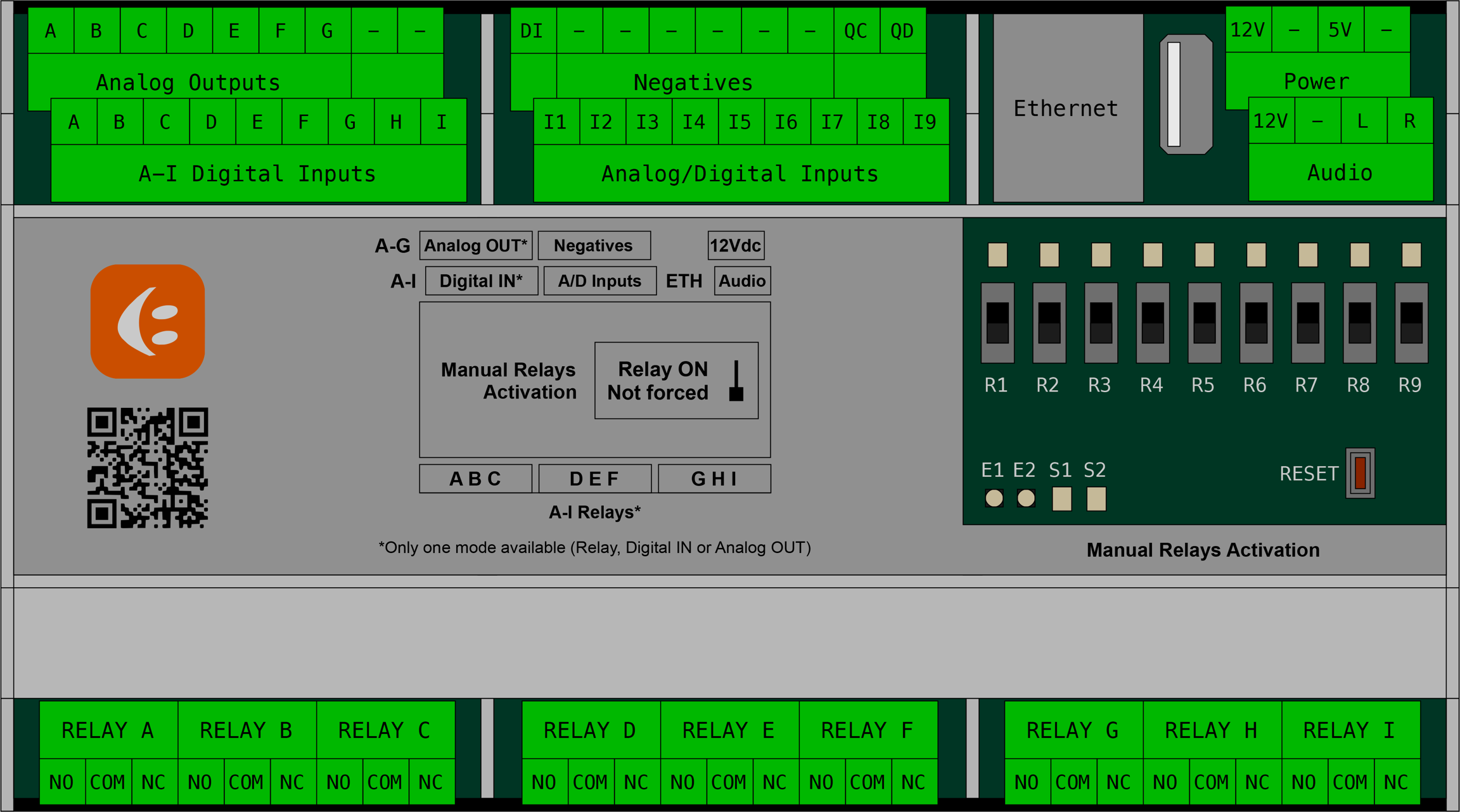This screenshot has width=1460, height=812.
Task: Flip the R7 relay slide switch
Action: (x=1308, y=323)
